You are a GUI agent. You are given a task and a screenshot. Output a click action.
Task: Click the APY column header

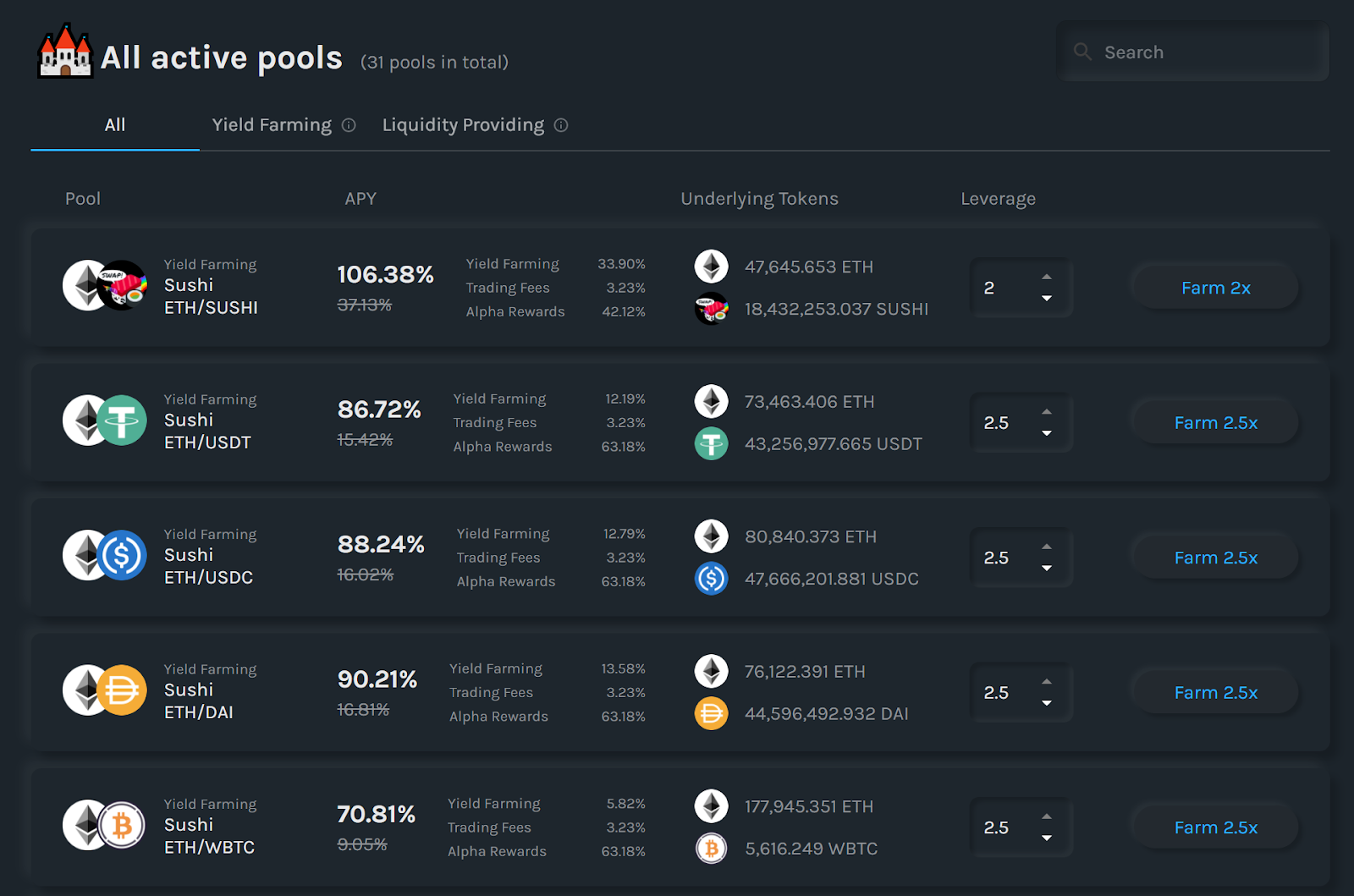(361, 199)
